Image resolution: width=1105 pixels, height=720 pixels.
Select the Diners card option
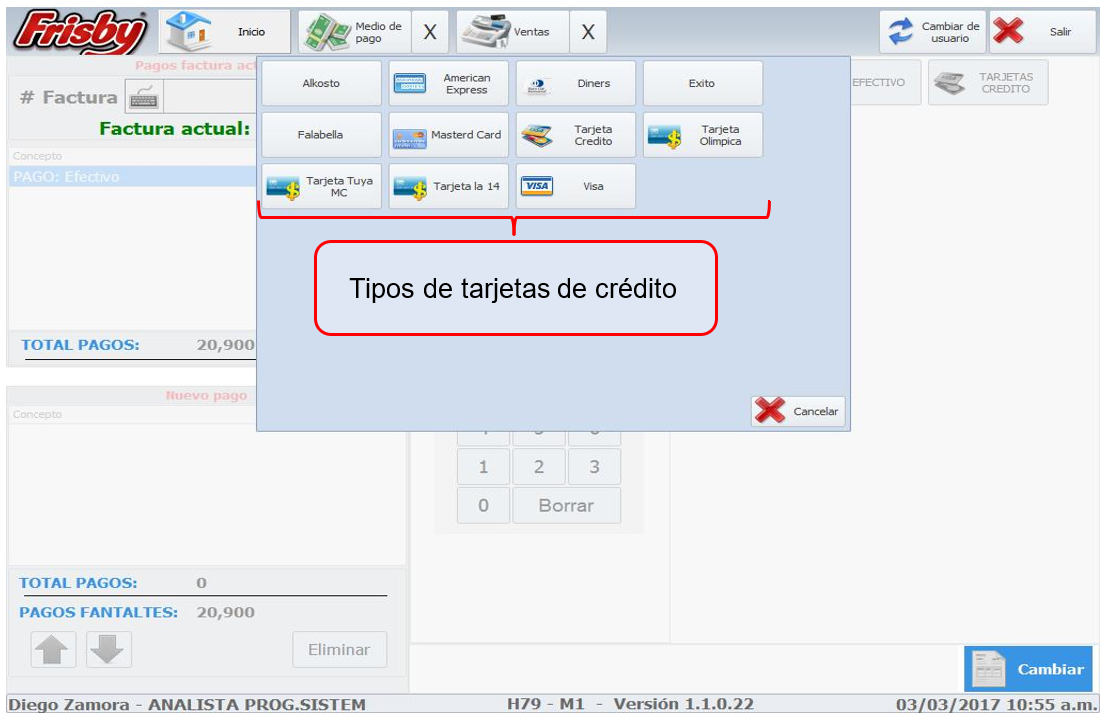[x=576, y=83]
